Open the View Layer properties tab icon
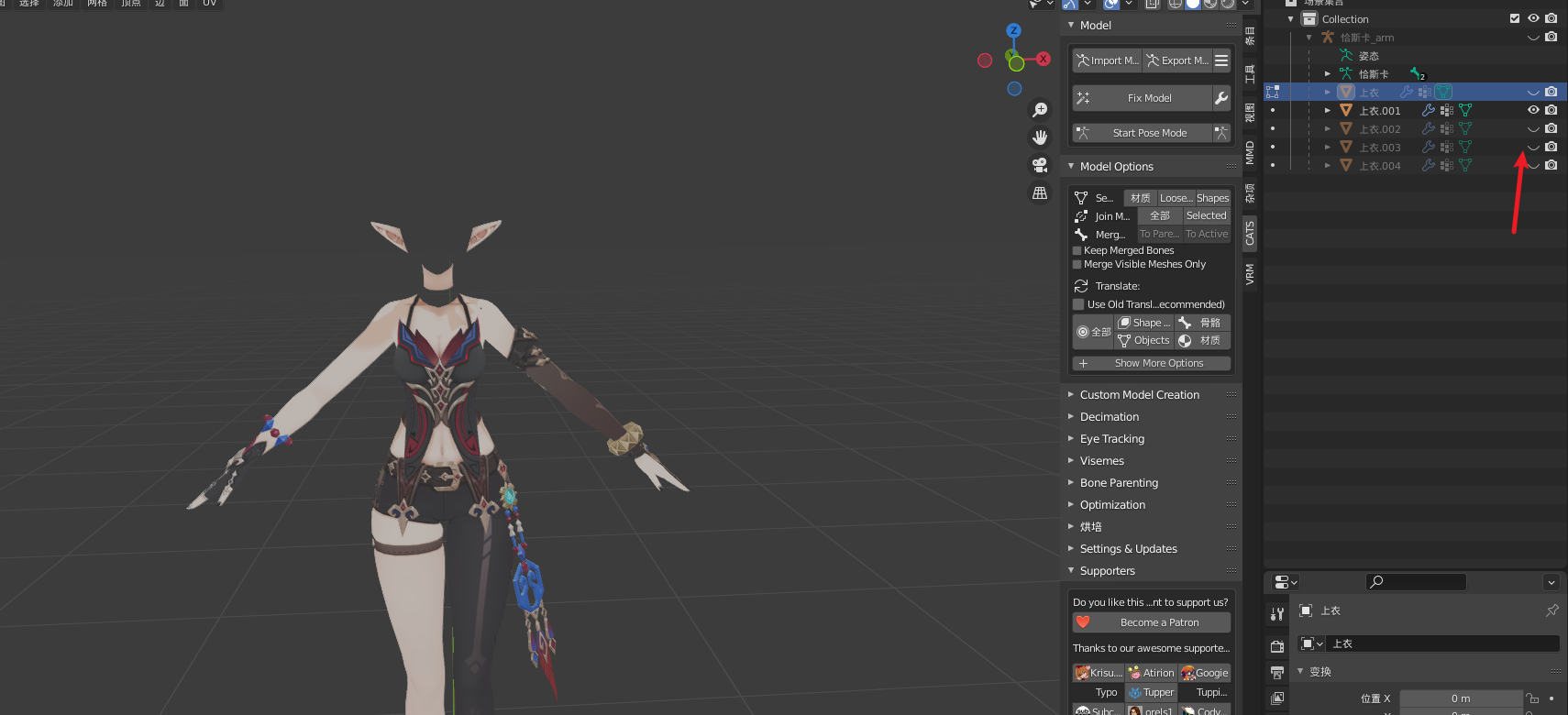 [1277, 698]
